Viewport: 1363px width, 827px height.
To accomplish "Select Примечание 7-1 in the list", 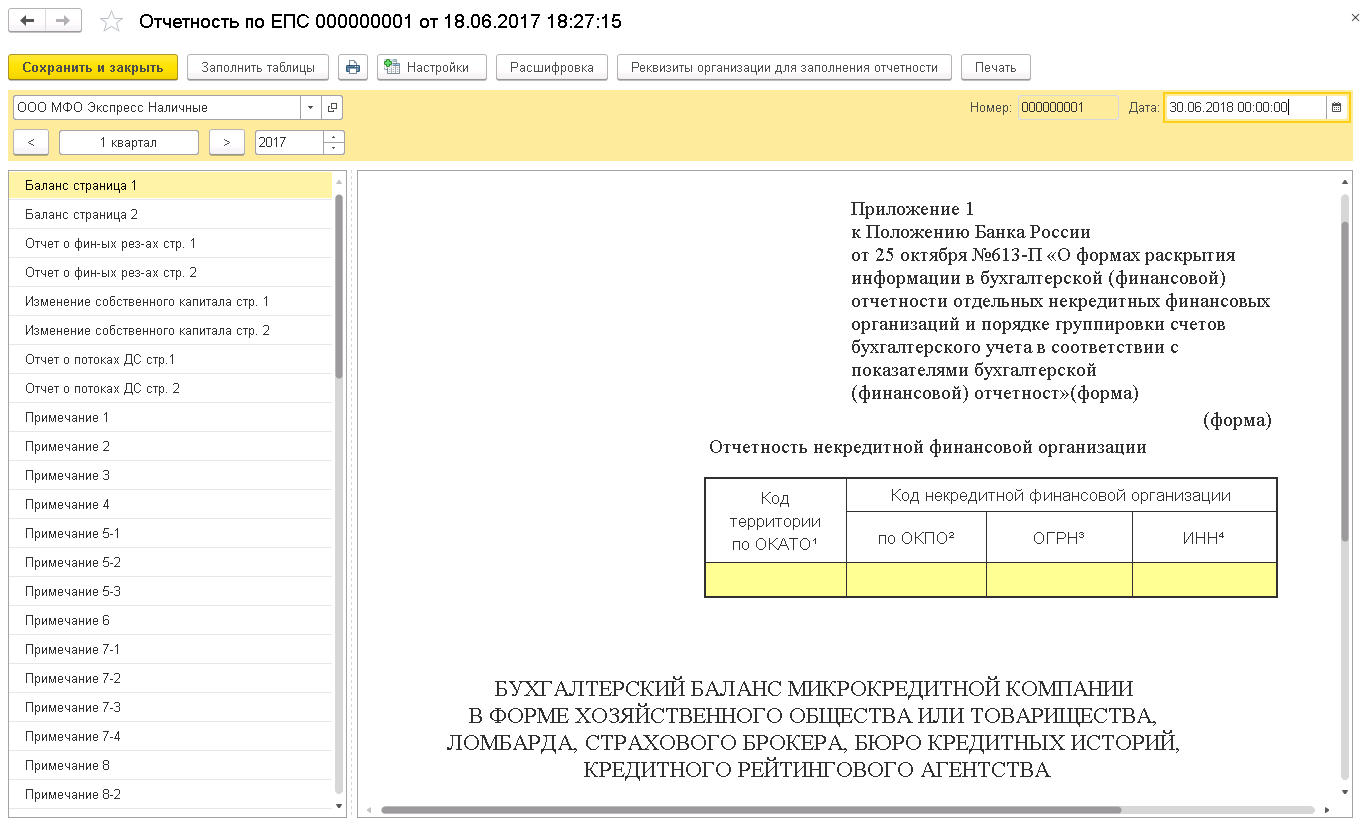I will (x=170, y=649).
